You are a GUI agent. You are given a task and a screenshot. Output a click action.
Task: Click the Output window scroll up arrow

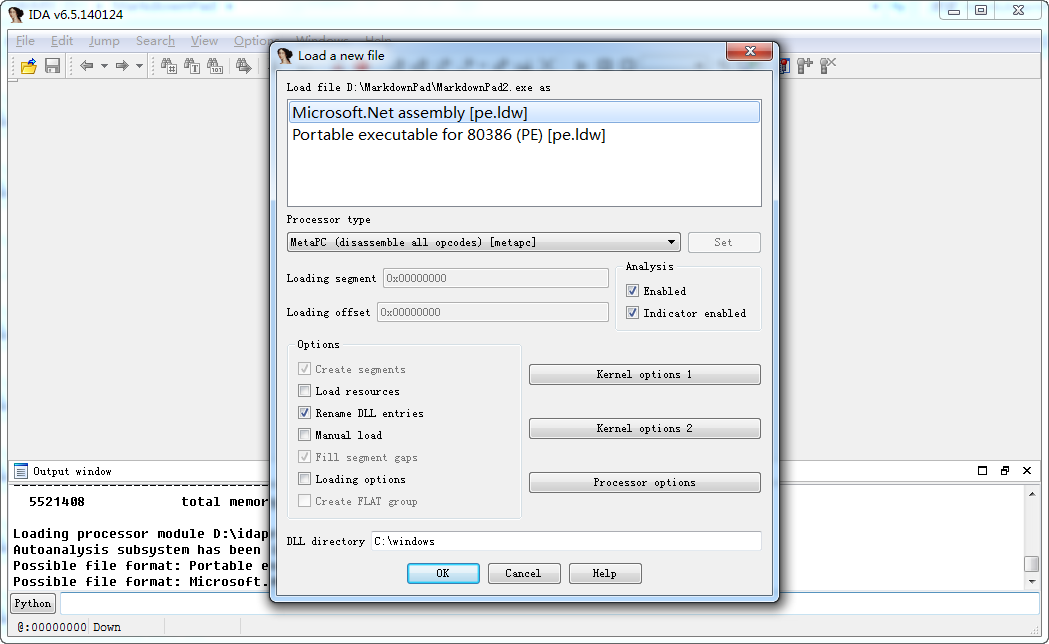coord(1032,494)
